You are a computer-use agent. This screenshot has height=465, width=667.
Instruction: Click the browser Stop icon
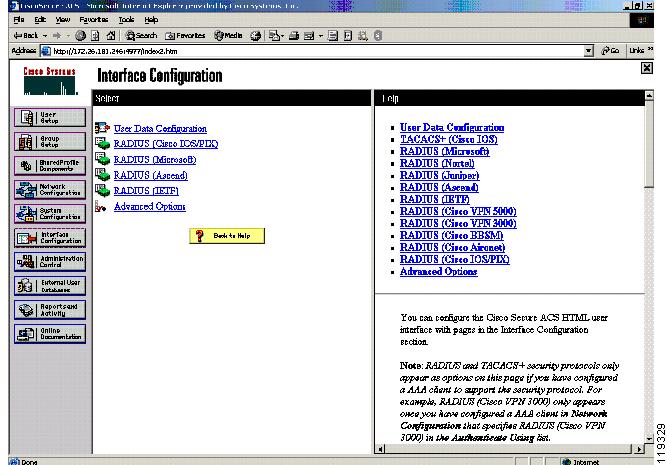(80, 36)
